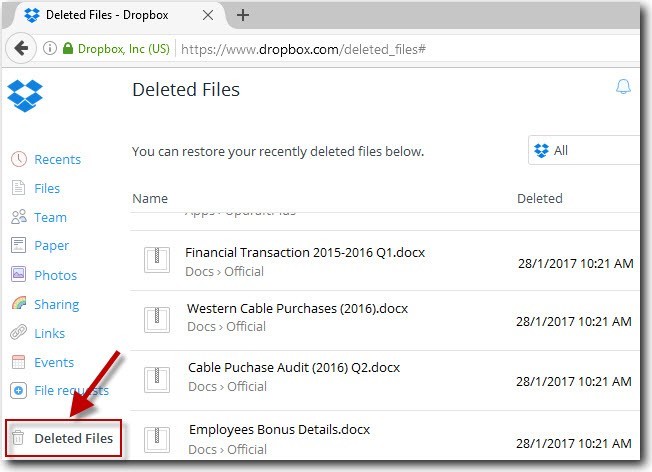Select Financial Transaction 2015-2016 Q1.docx file name
Viewport: 652px width, 472px height.
click(305, 252)
